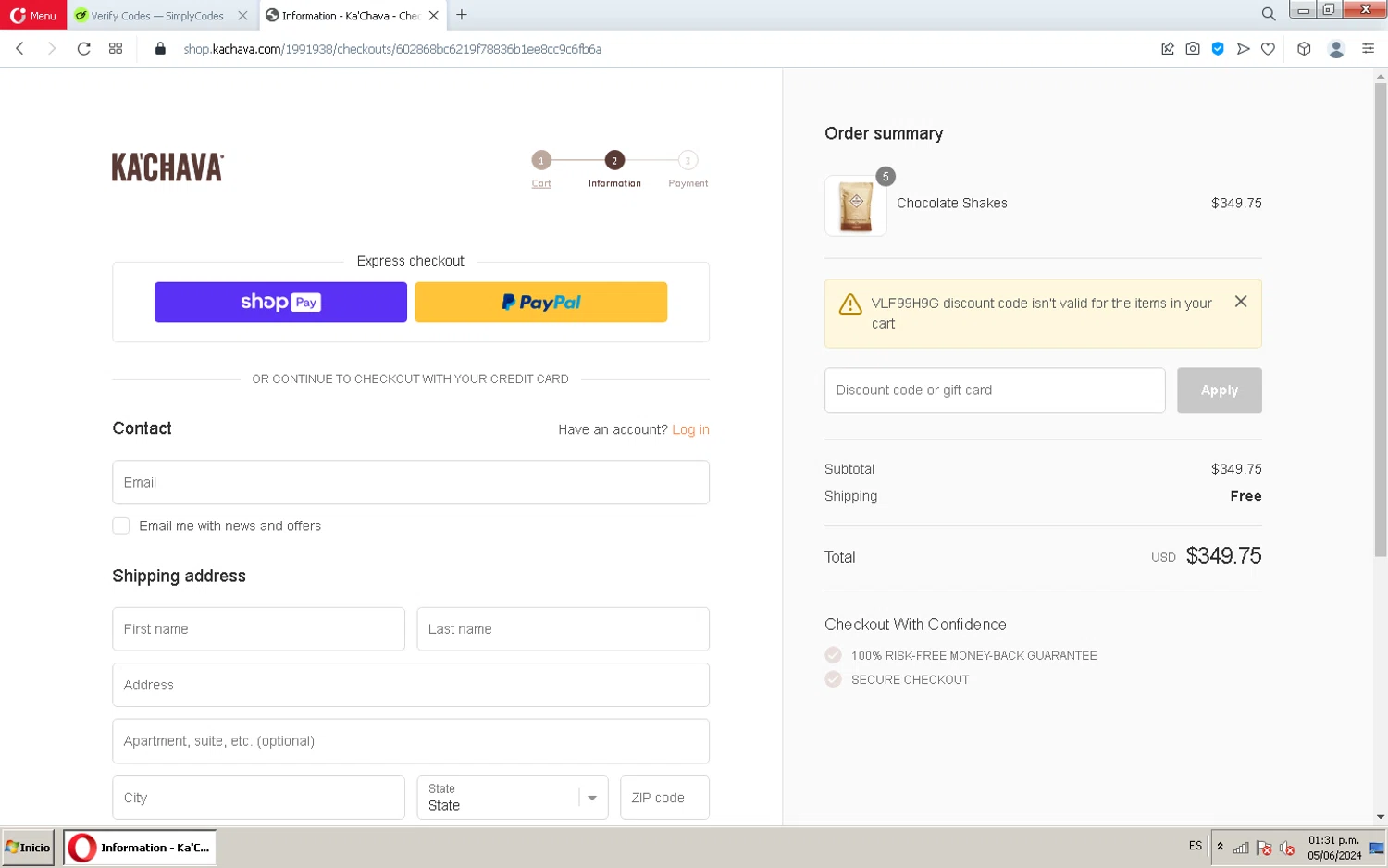Check out with PayPal
Image resolution: width=1388 pixels, height=868 pixels.
click(x=540, y=302)
